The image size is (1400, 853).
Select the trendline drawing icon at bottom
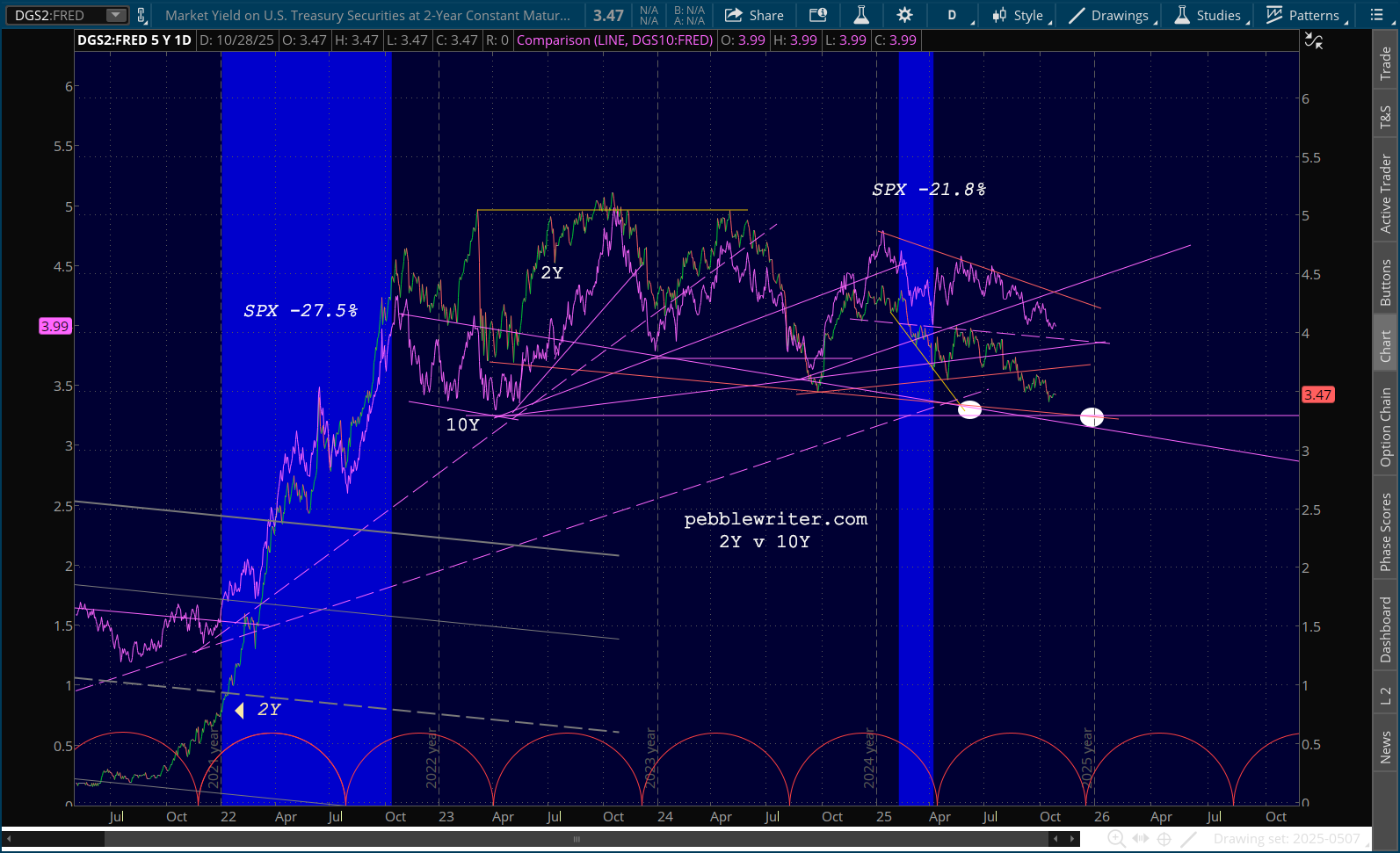pos(1188,839)
